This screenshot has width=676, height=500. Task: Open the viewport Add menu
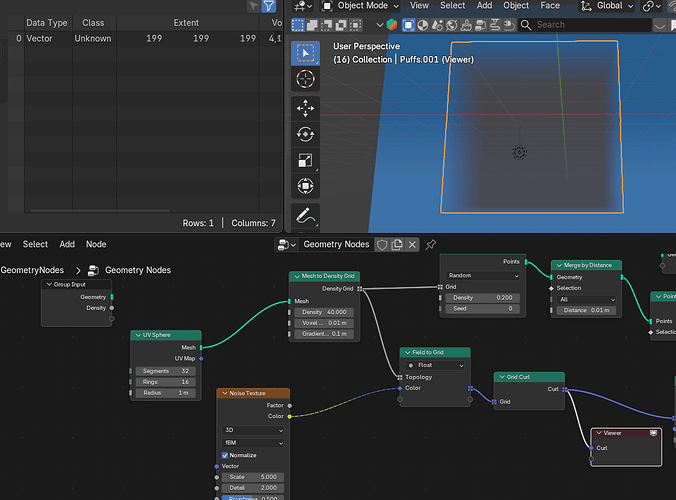tap(484, 6)
